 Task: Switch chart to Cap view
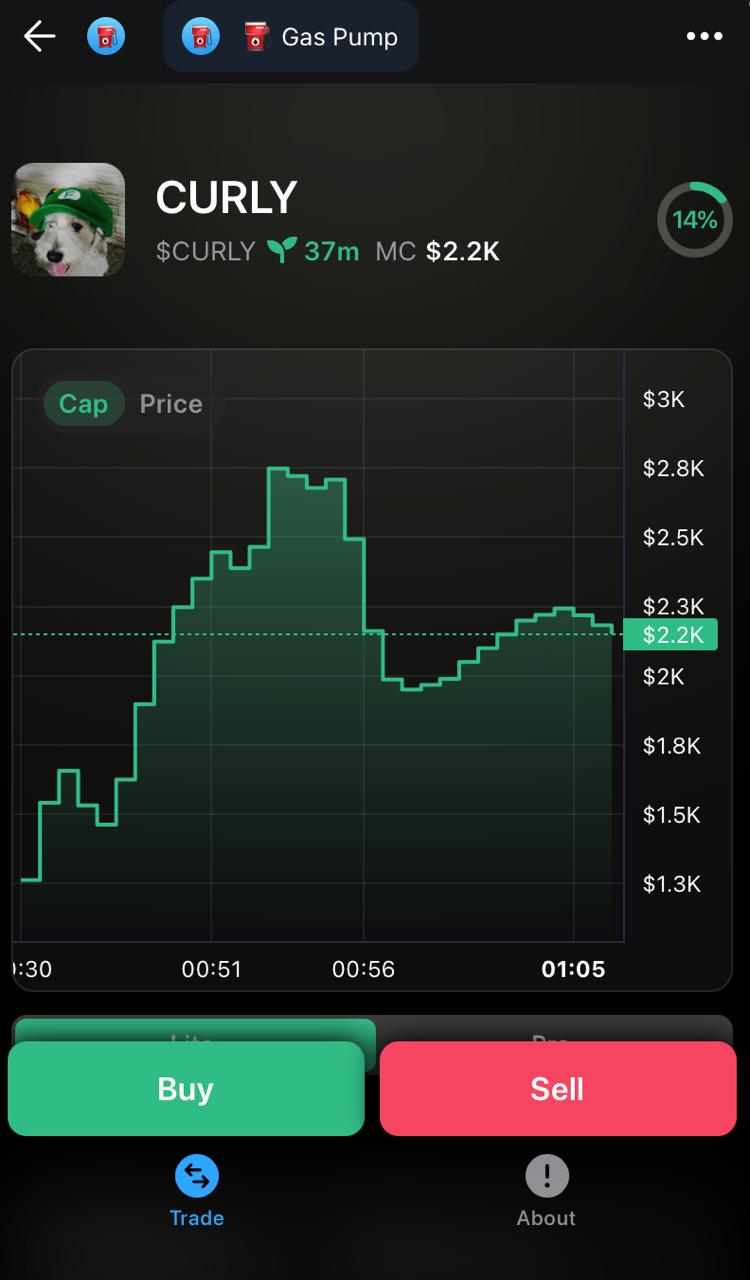tap(83, 404)
